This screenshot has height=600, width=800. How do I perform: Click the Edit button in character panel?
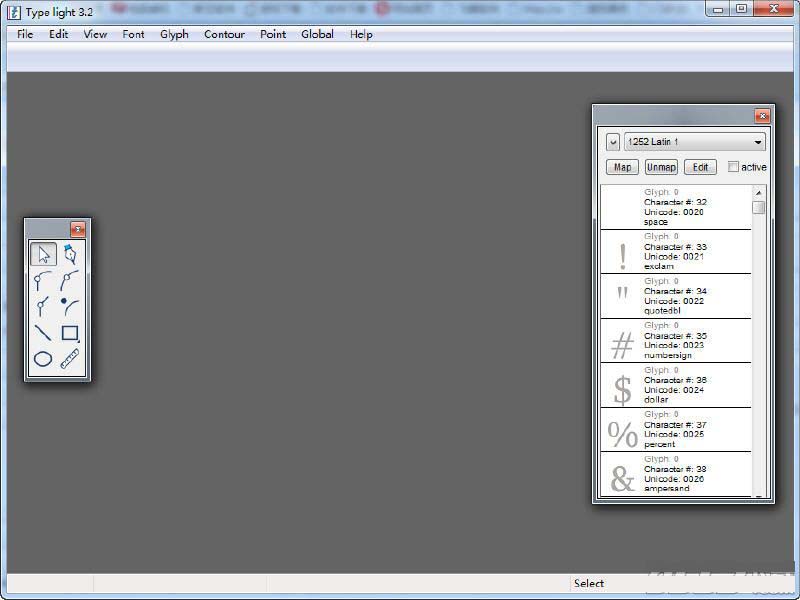tap(700, 167)
